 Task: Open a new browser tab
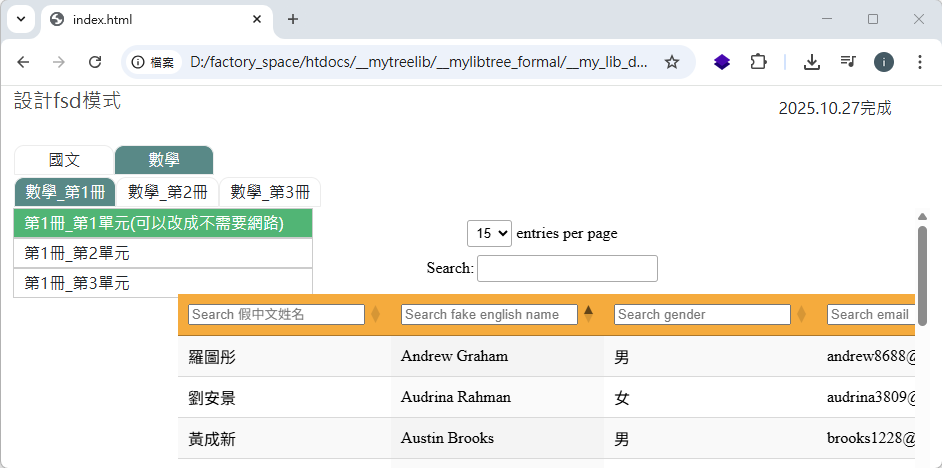click(293, 19)
